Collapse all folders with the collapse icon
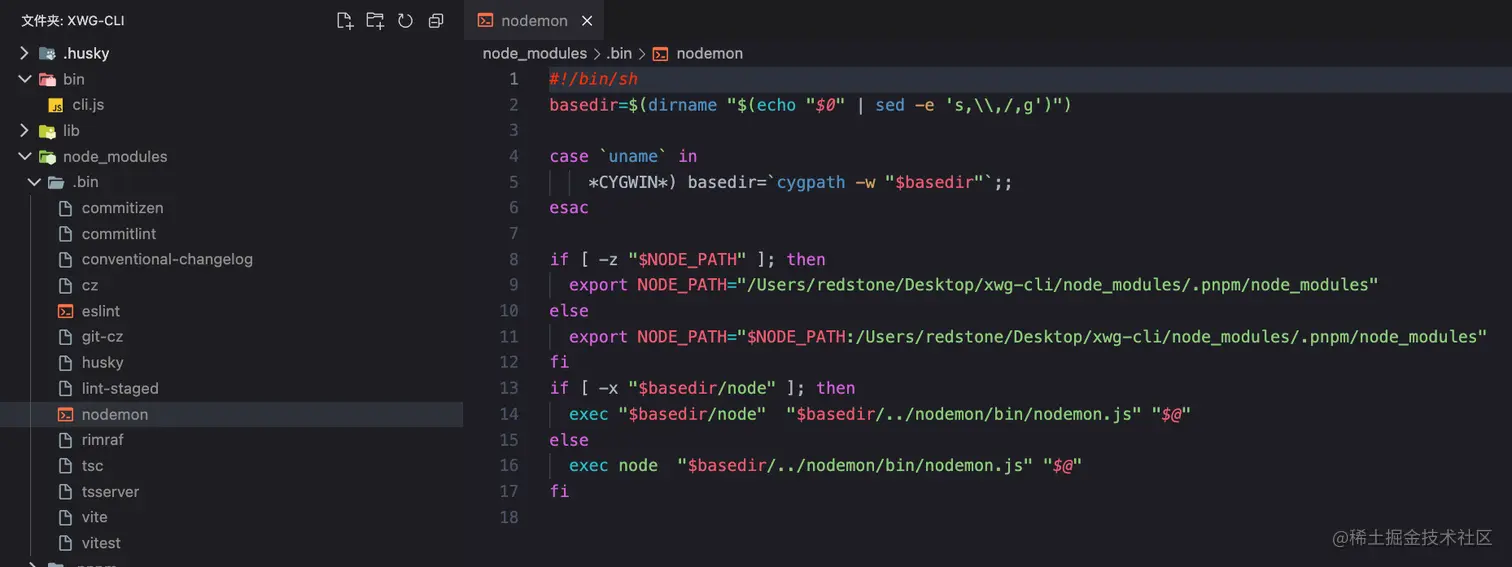This screenshot has width=1512, height=567. [x=436, y=20]
